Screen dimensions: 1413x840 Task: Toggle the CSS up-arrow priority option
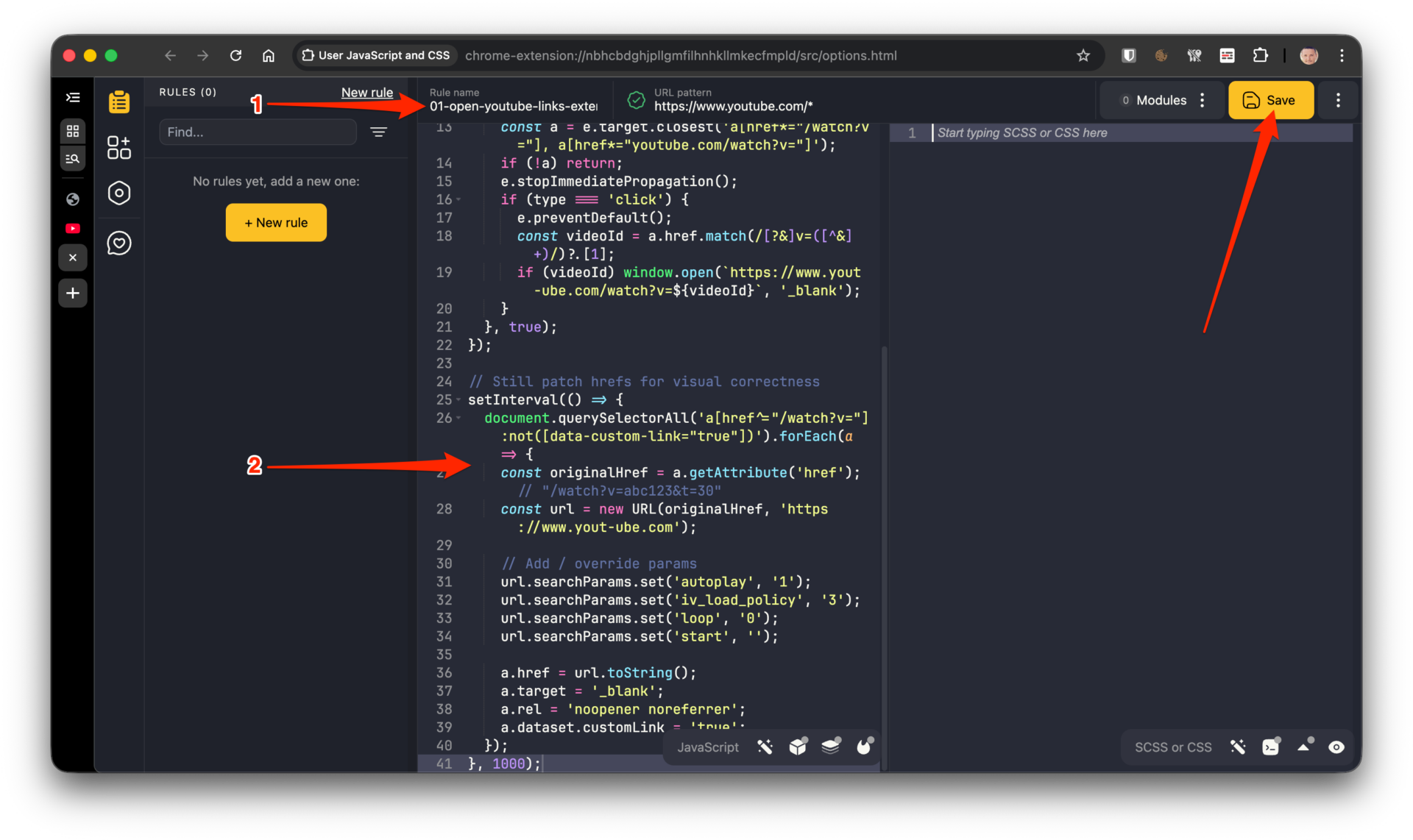click(1305, 746)
